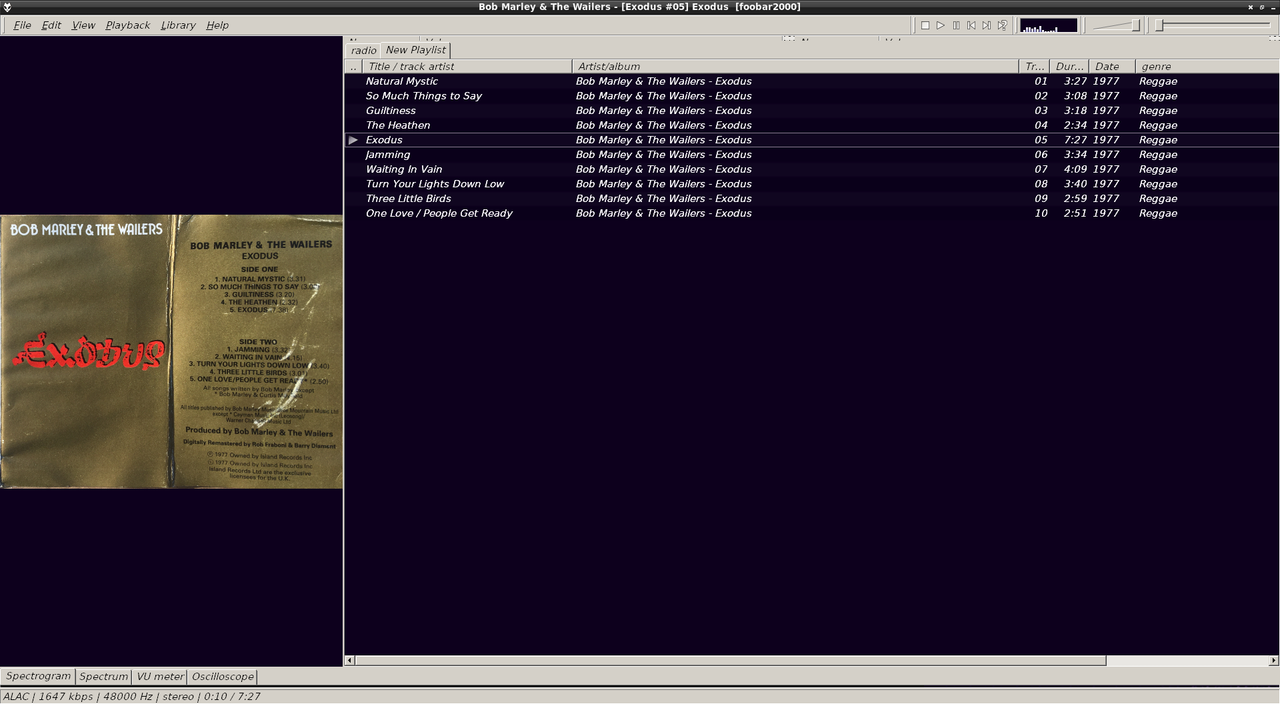Click the Dur... duration column header
The height and width of the screenshot is (704, 1280).
[x=1069, y=66]
